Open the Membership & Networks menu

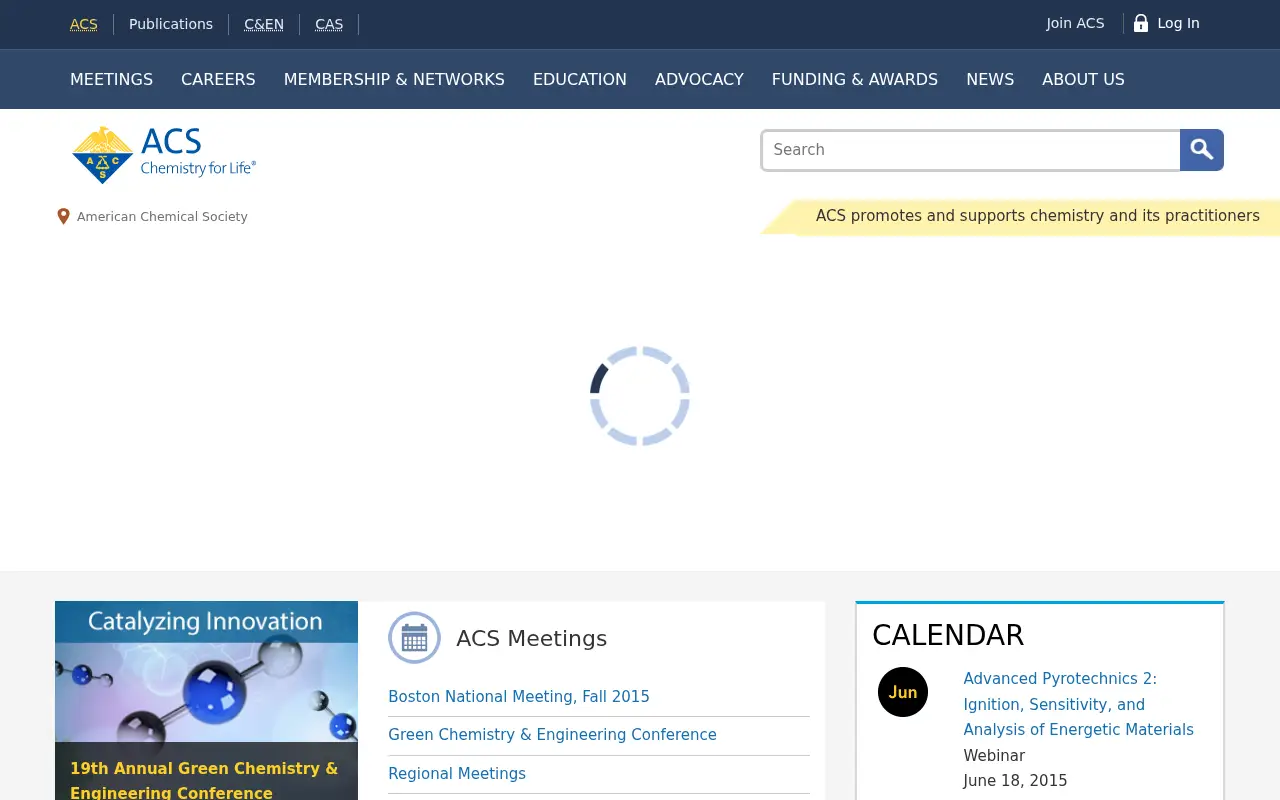pos(394,79)
